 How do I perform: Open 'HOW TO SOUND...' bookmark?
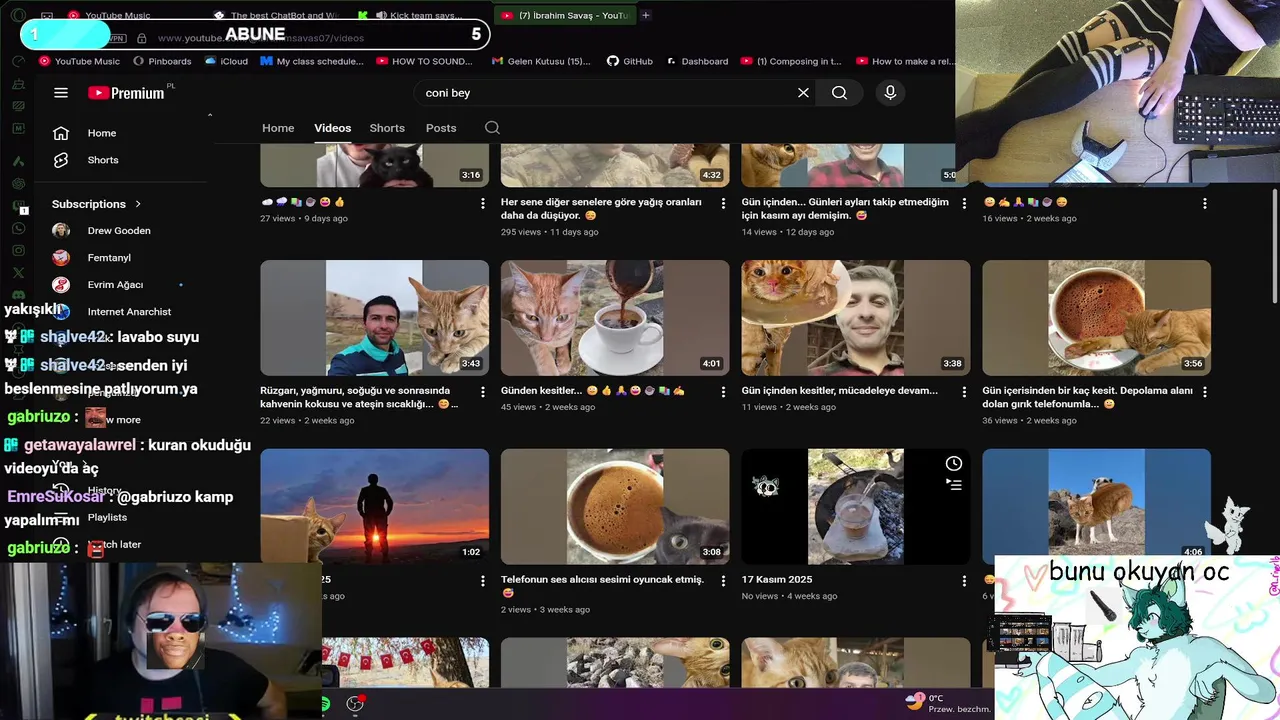423,61
